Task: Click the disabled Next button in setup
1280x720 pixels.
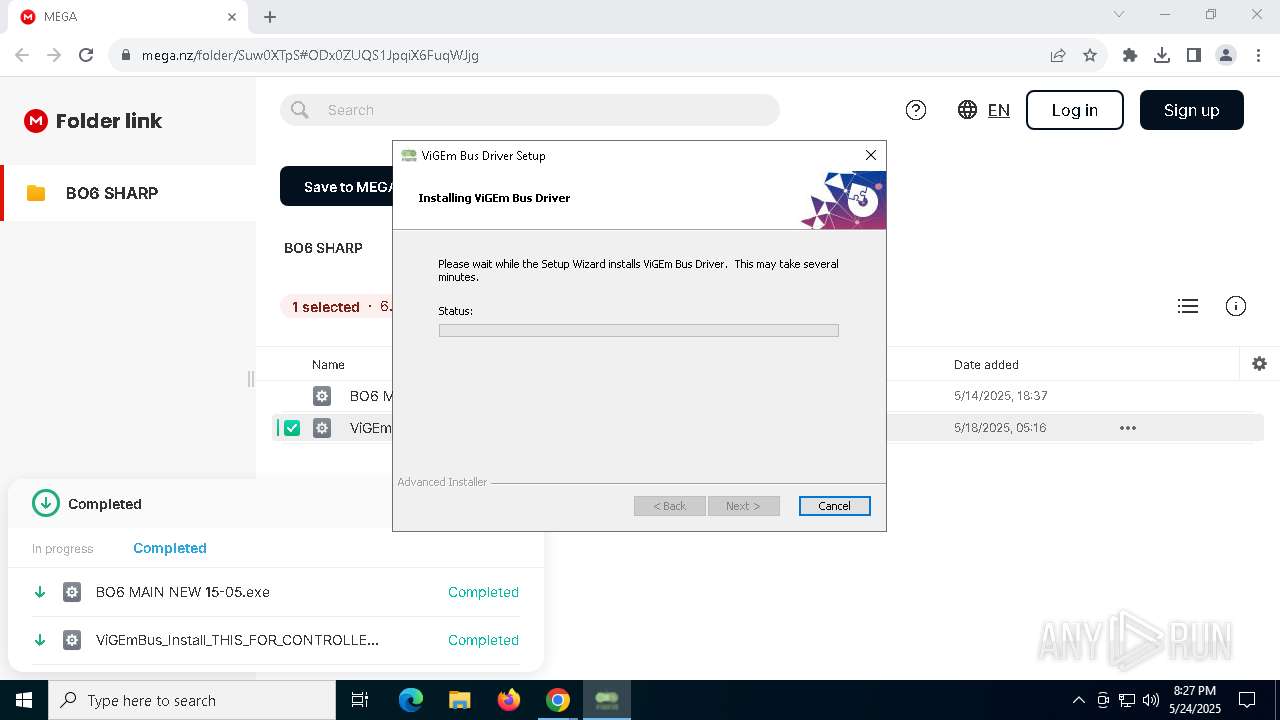Action: click(744, 506)
